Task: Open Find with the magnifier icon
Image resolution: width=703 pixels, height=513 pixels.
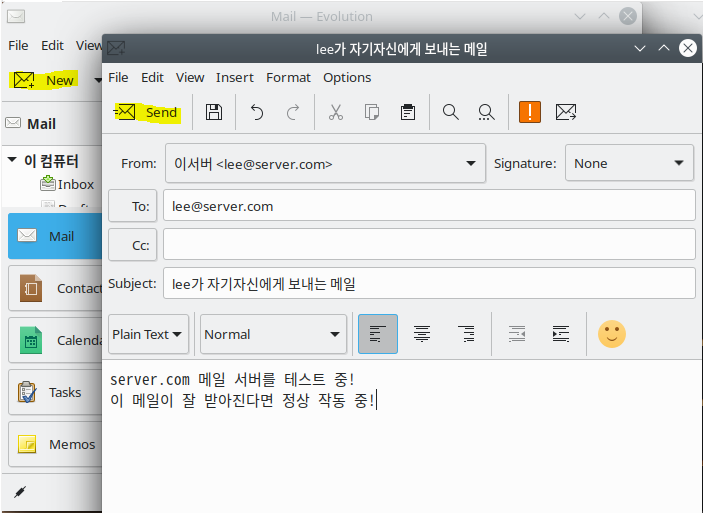Action: coord(451,112)
